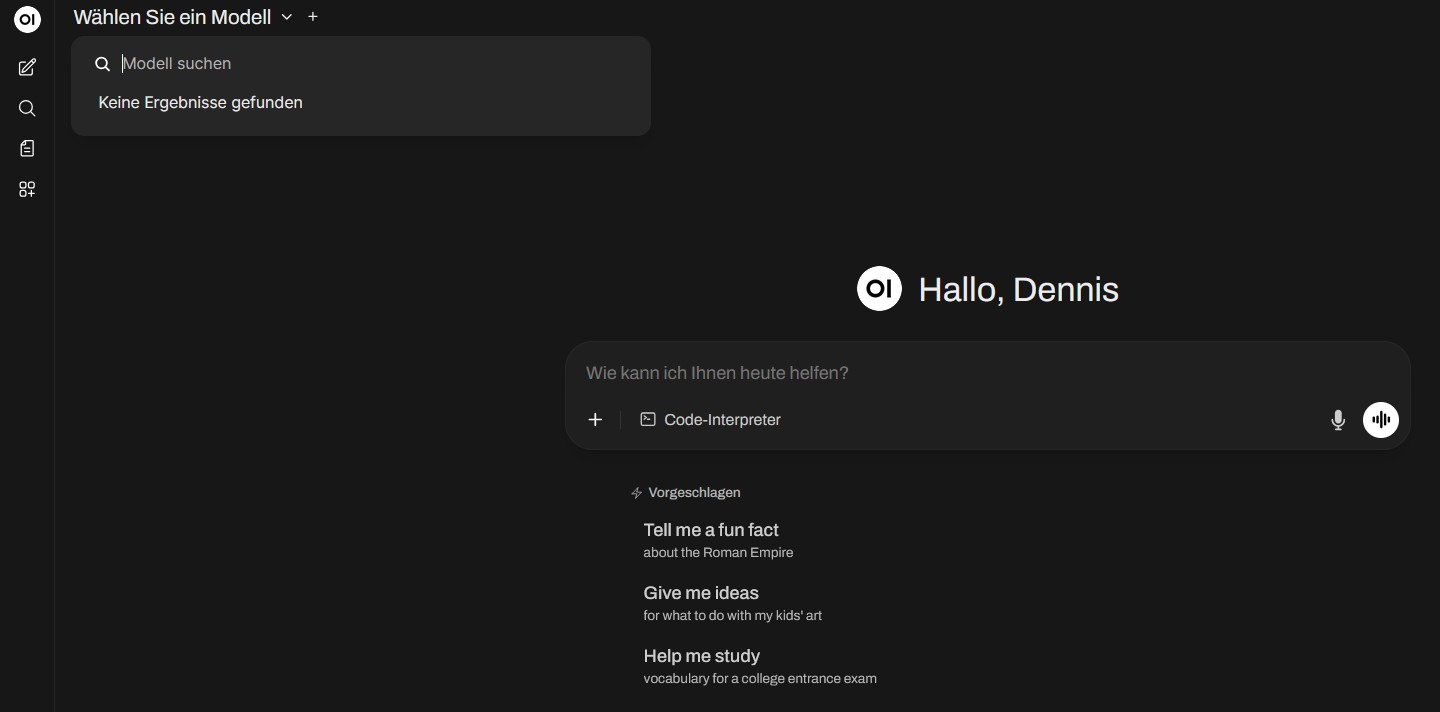Open the Notes icon in the sidebar

27,148
